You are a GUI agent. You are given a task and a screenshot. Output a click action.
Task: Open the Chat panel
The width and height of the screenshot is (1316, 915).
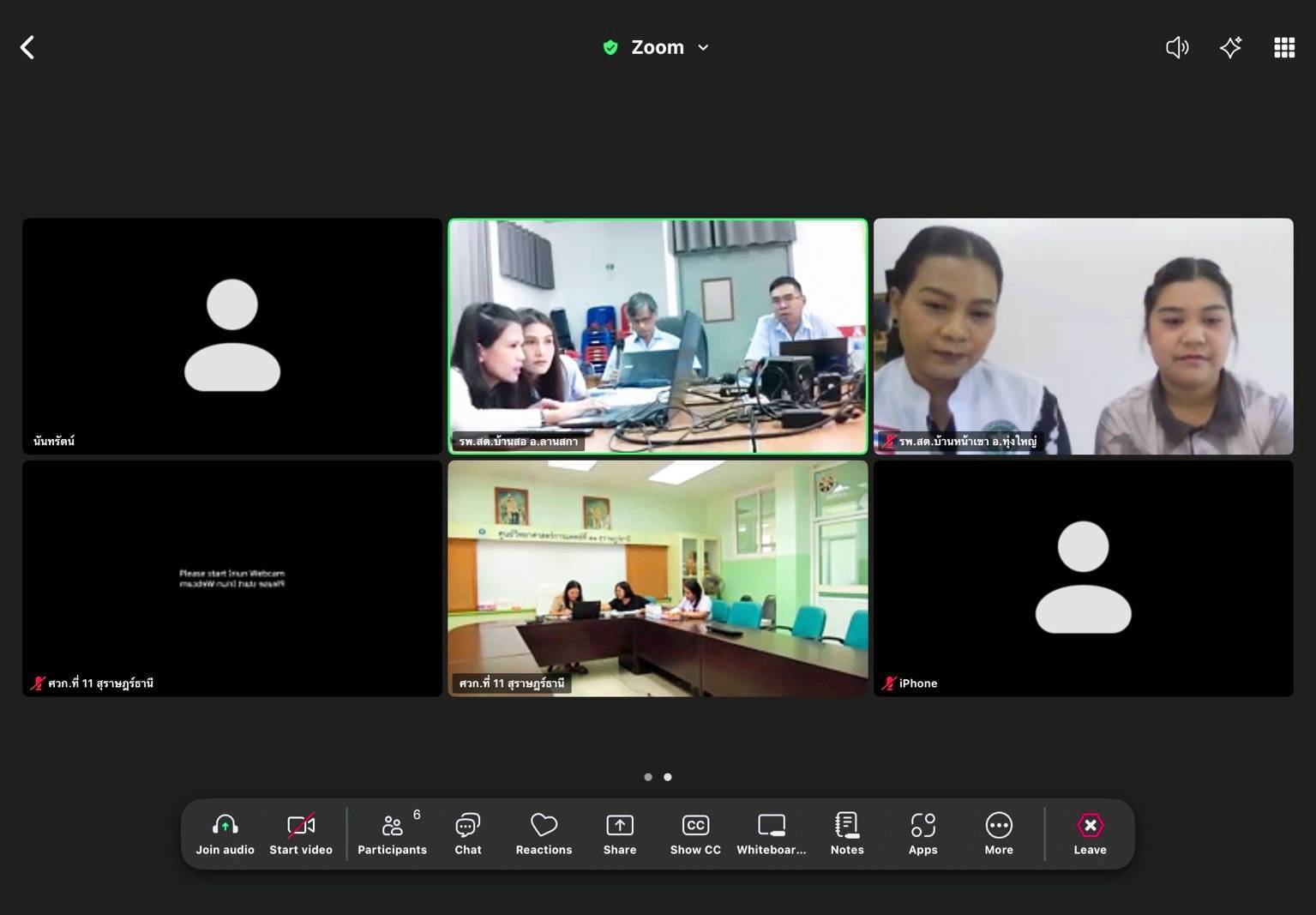pyautogui.click(x=467, y=834)
